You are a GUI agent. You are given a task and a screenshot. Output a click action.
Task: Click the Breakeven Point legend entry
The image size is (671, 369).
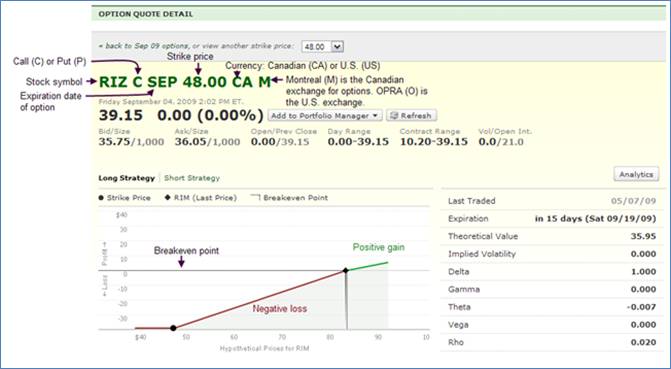tap(290, 198)
